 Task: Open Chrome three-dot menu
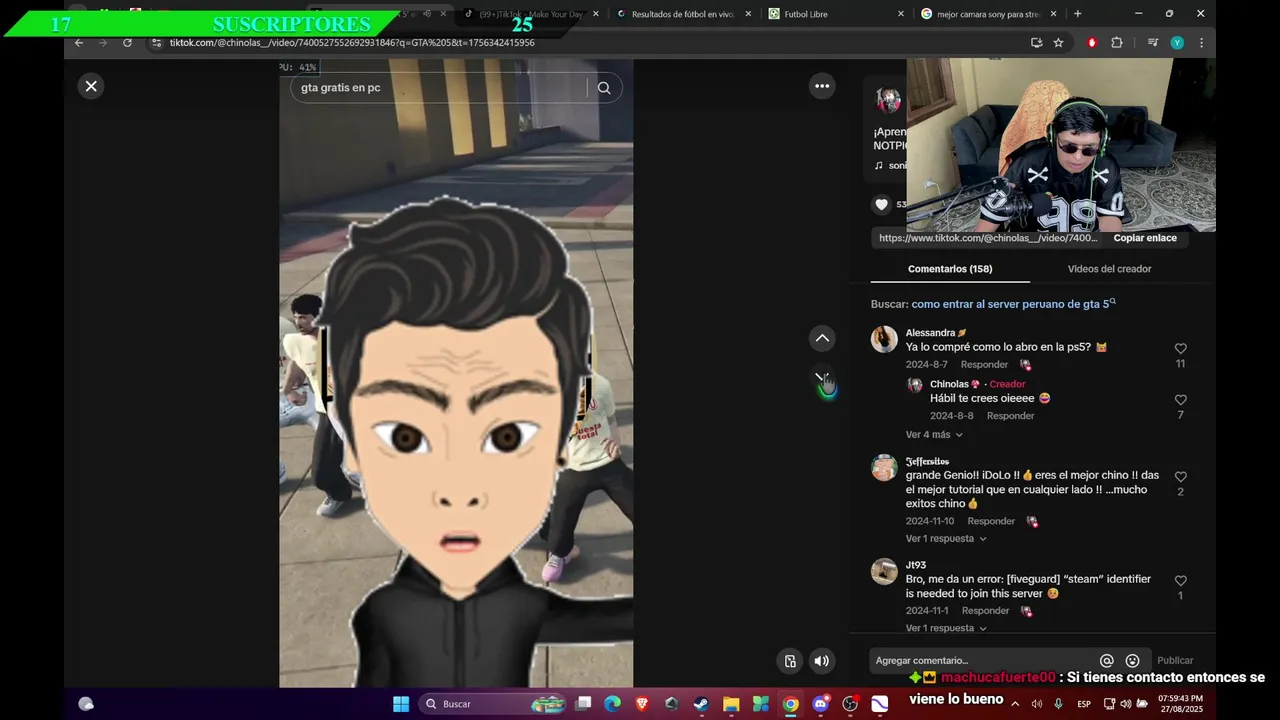click(x=1201, y=43)
